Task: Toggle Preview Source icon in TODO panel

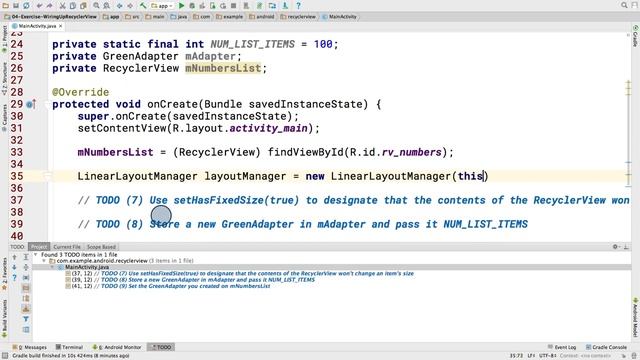Action: (x=26, y=329)
